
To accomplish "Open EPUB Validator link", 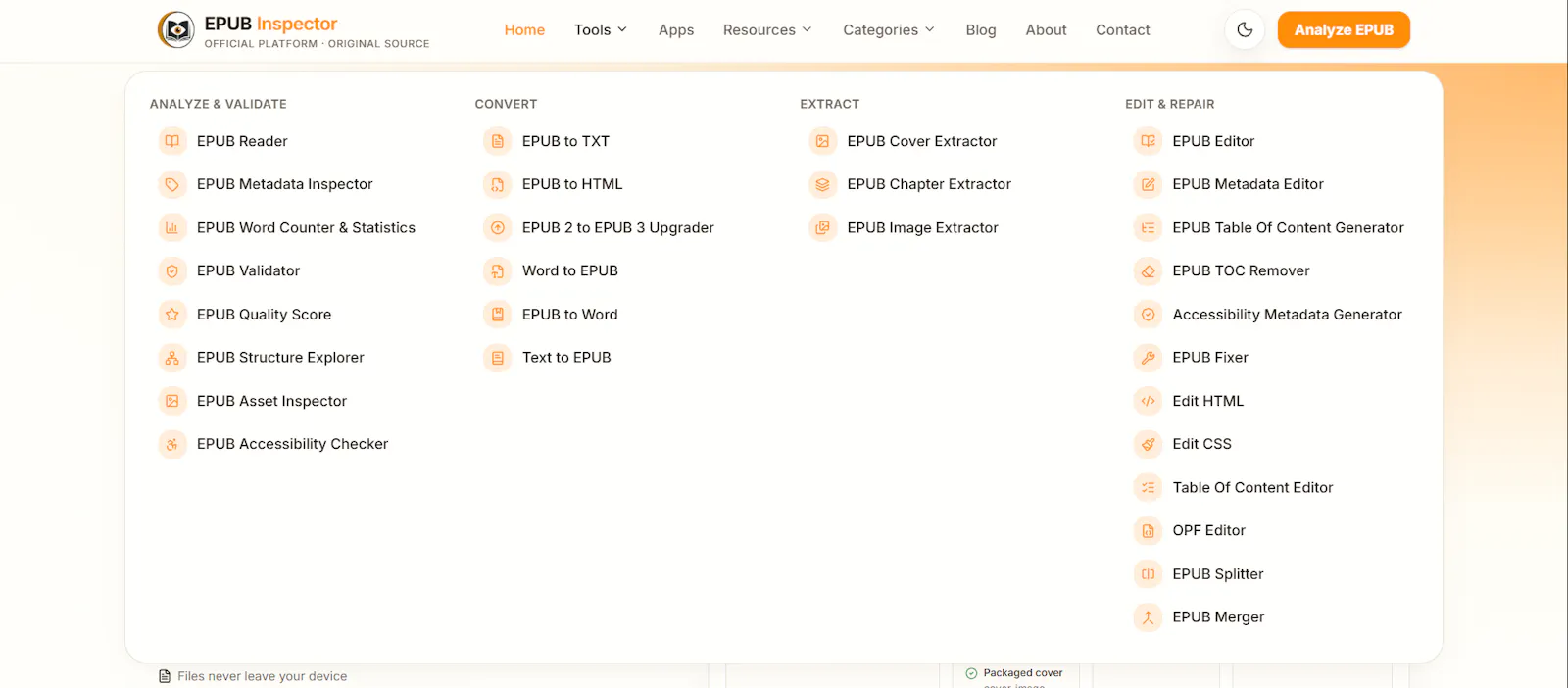I will point(248,270).
